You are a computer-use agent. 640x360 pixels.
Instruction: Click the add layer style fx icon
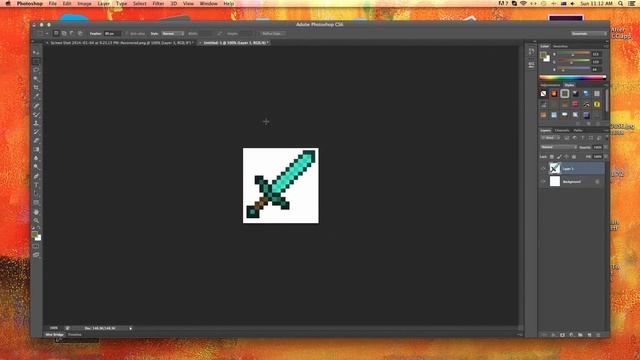[553, 335]
